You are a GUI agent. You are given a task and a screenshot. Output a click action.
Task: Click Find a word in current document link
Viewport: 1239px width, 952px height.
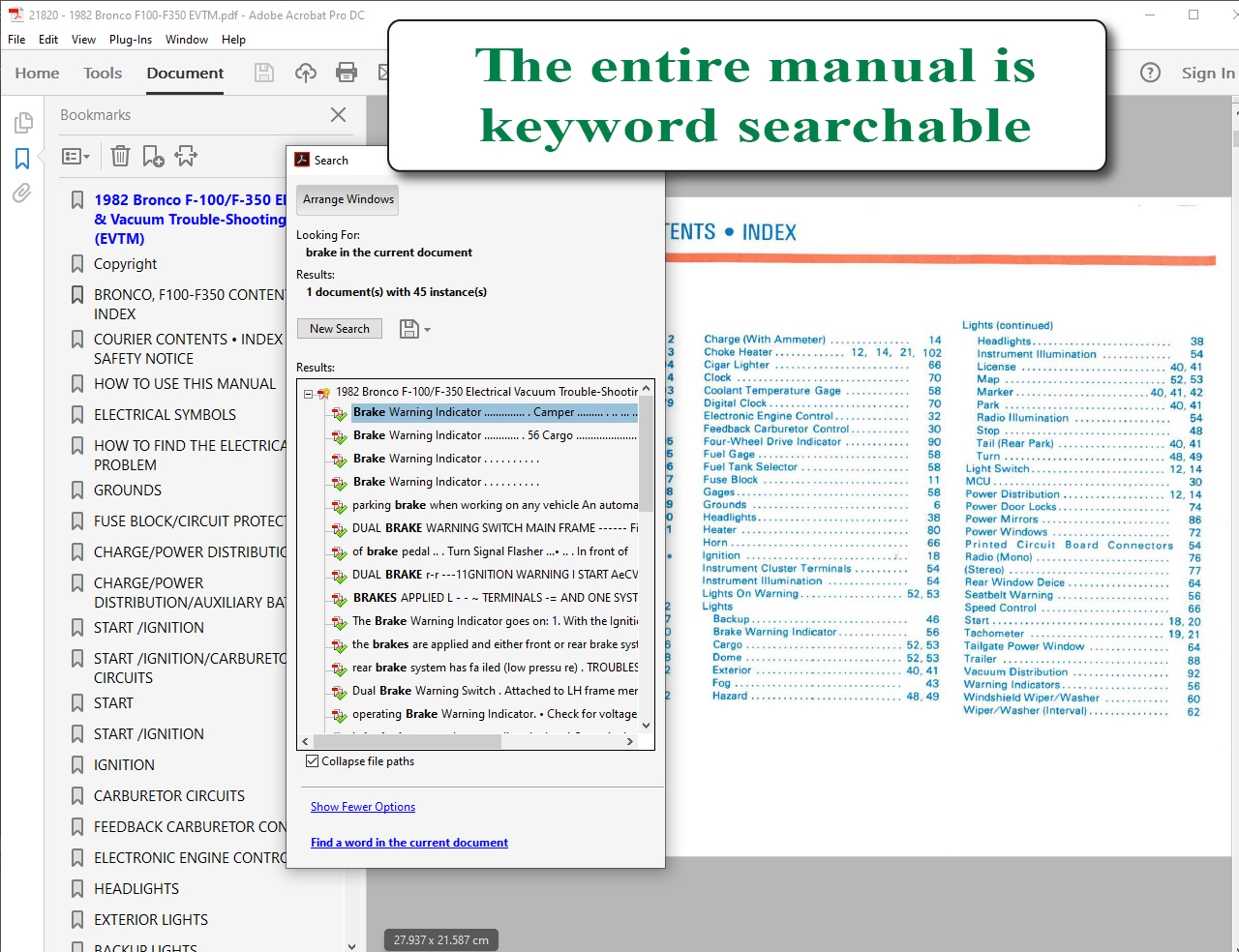click(x=409, y=843)
